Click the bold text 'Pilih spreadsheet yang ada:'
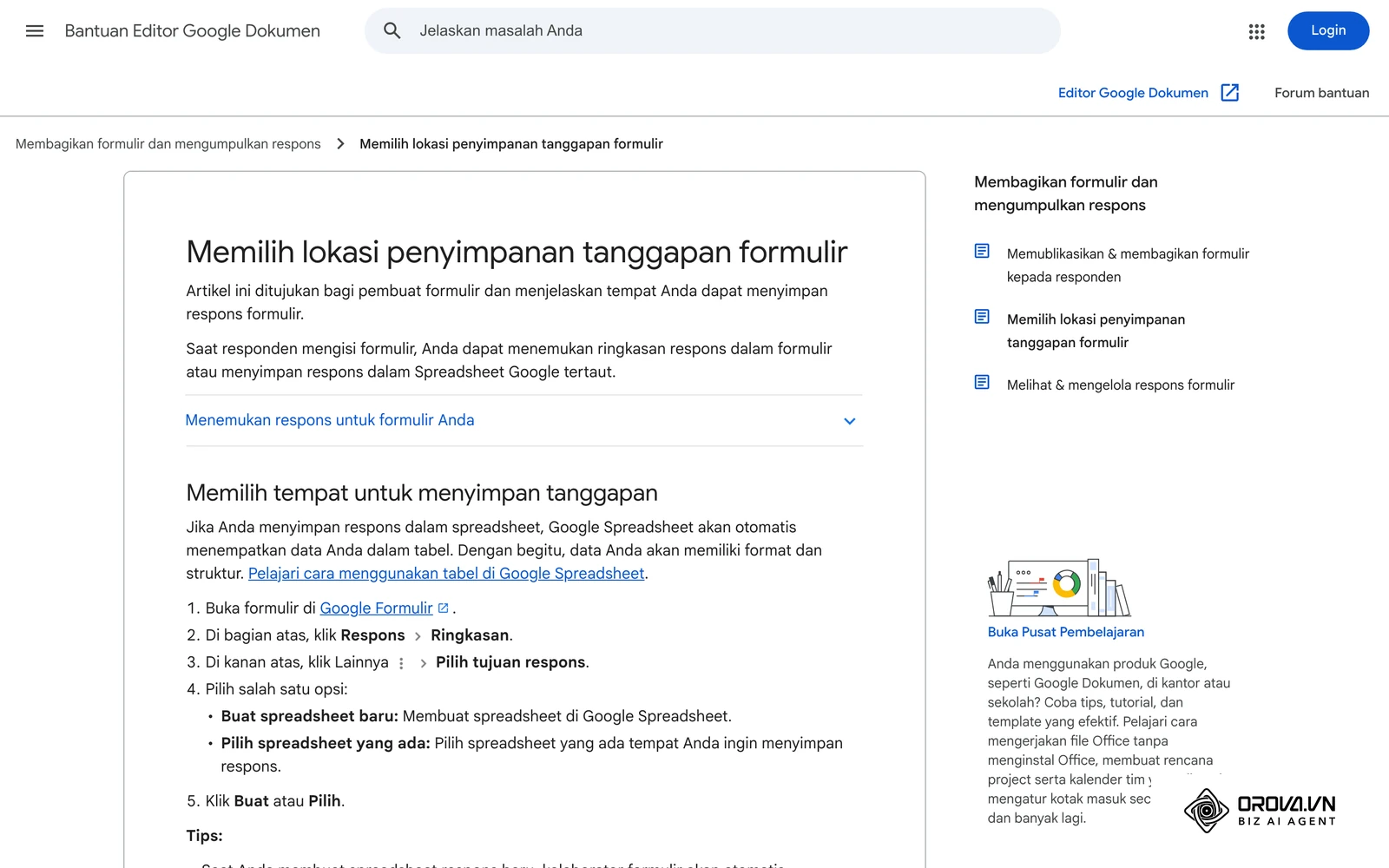1389x868 pixels. tap(326, 743)
